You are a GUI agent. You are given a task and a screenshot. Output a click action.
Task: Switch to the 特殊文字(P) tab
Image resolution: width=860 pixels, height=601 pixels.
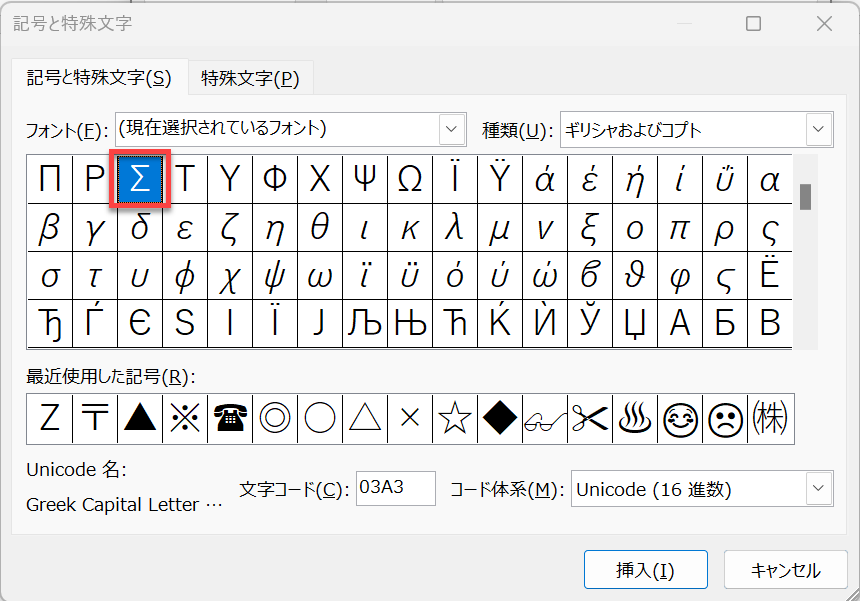pyautogui.click(x=250, y=78)
